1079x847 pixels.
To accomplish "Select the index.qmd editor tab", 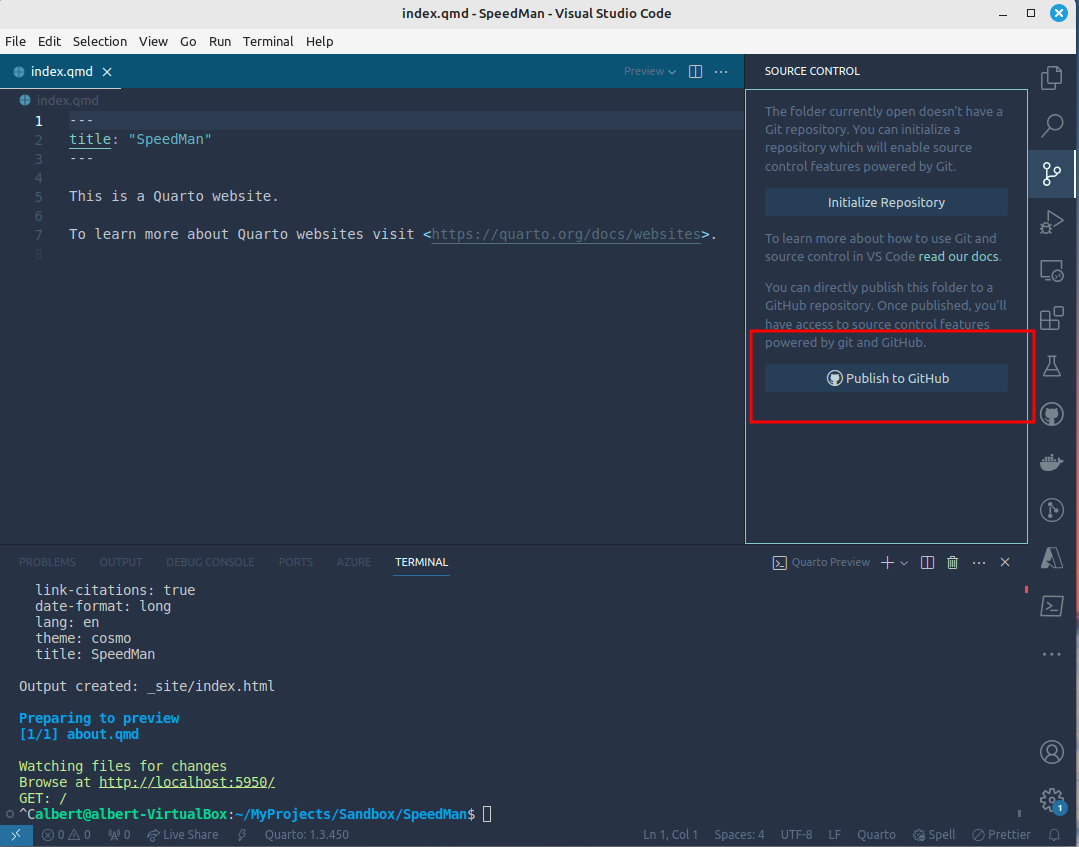I will pos(61,72).
